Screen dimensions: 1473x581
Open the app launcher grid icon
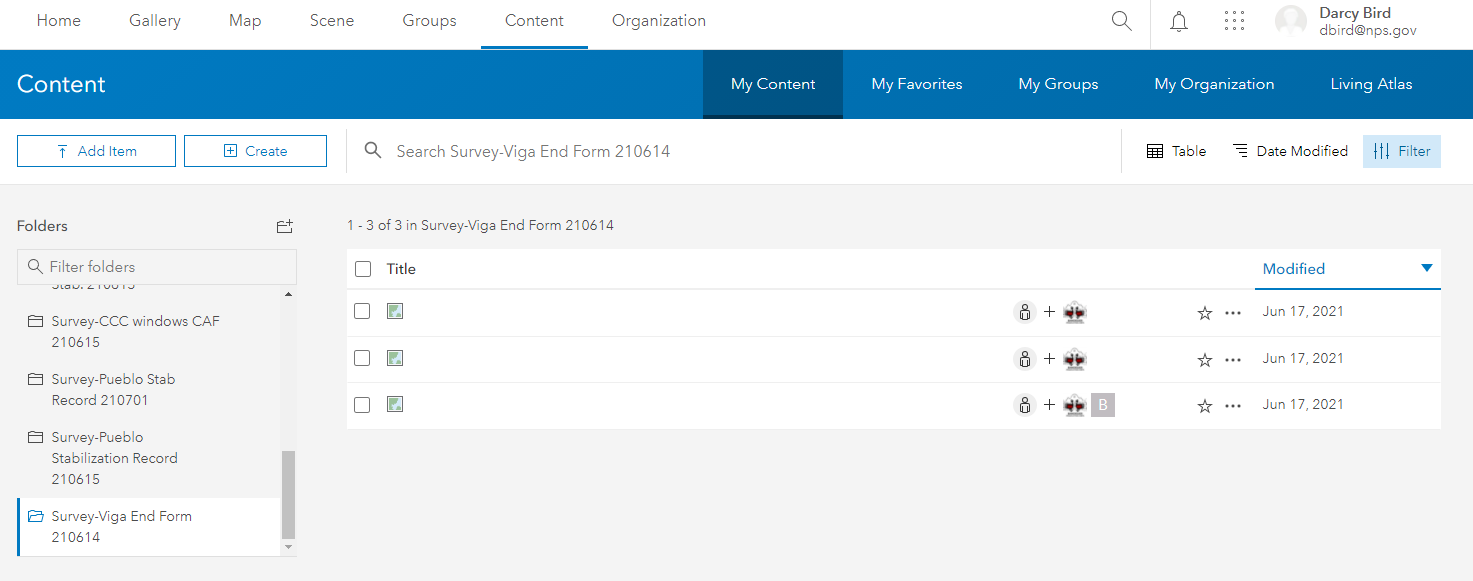coord(1234,21)
